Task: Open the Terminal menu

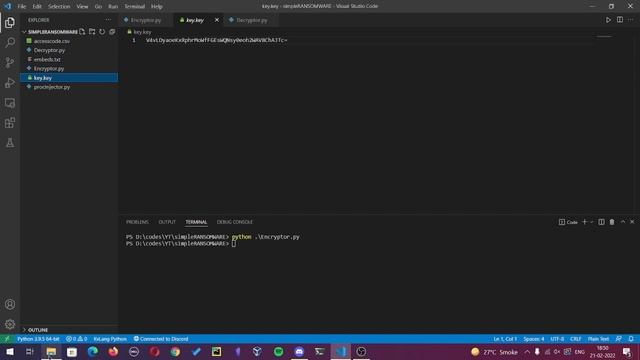Action: tap(135, 6)
